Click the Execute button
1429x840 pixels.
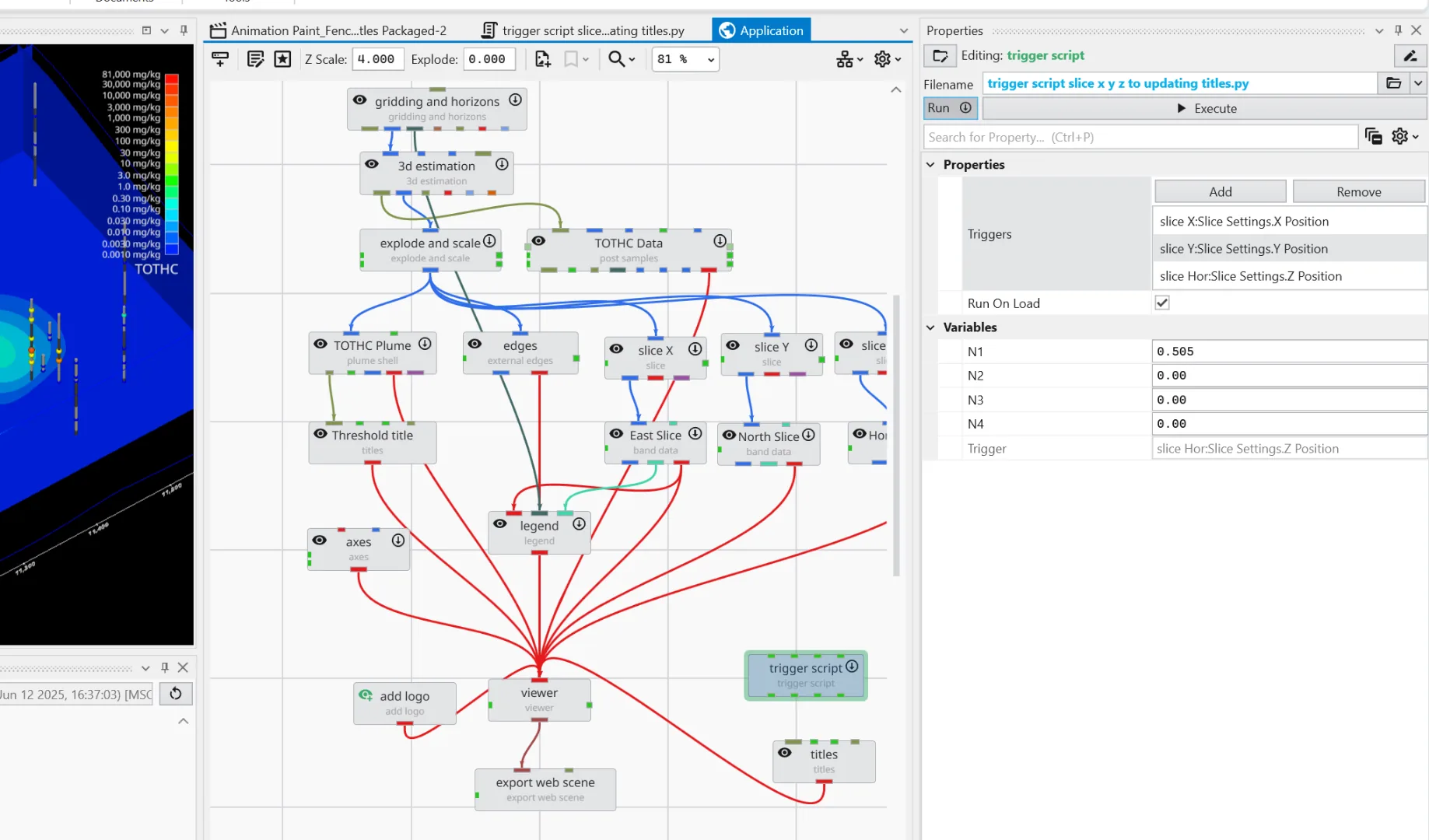coord(1205,109)
